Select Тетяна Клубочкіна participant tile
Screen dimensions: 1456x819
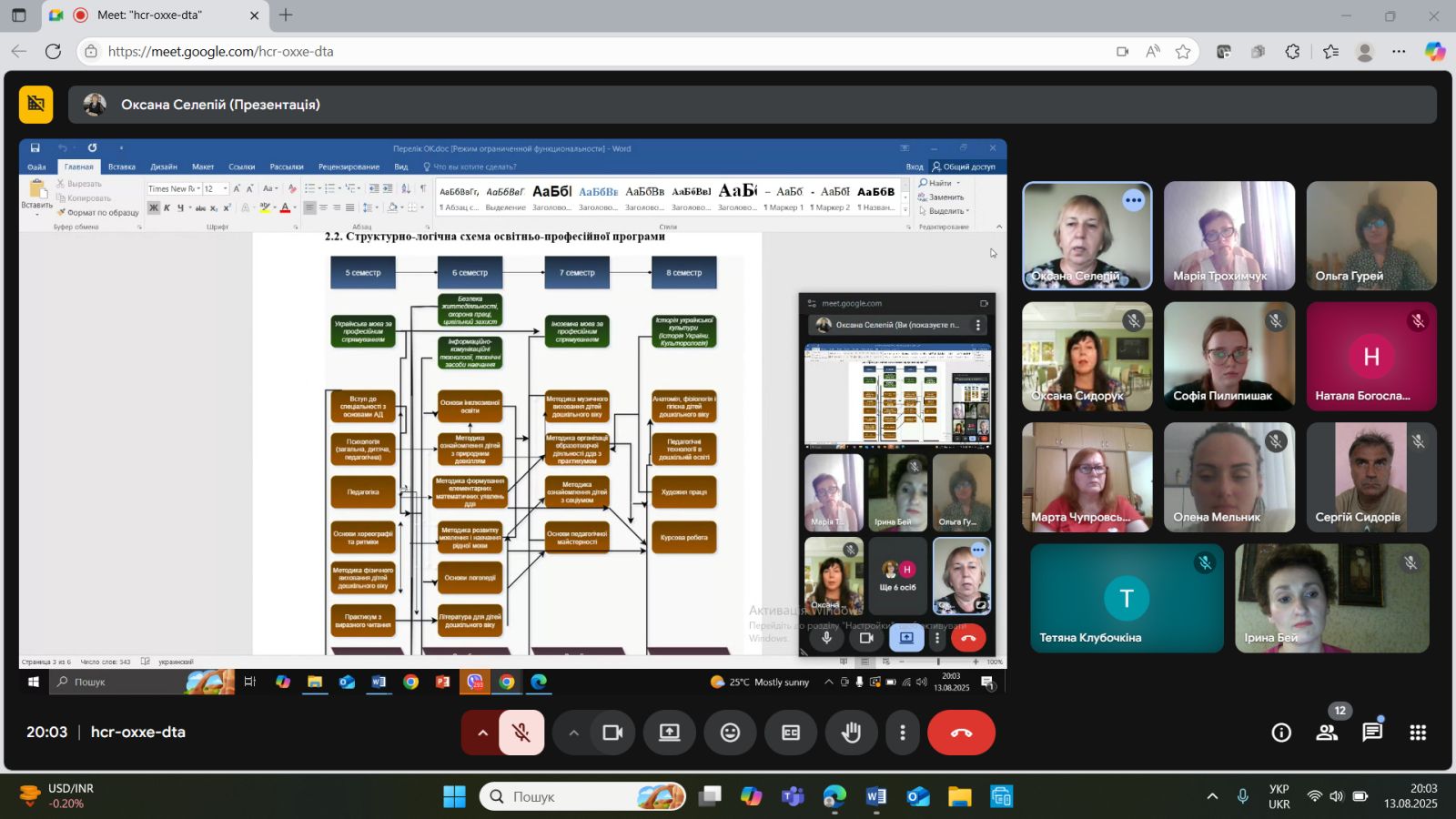point(1127,599)
